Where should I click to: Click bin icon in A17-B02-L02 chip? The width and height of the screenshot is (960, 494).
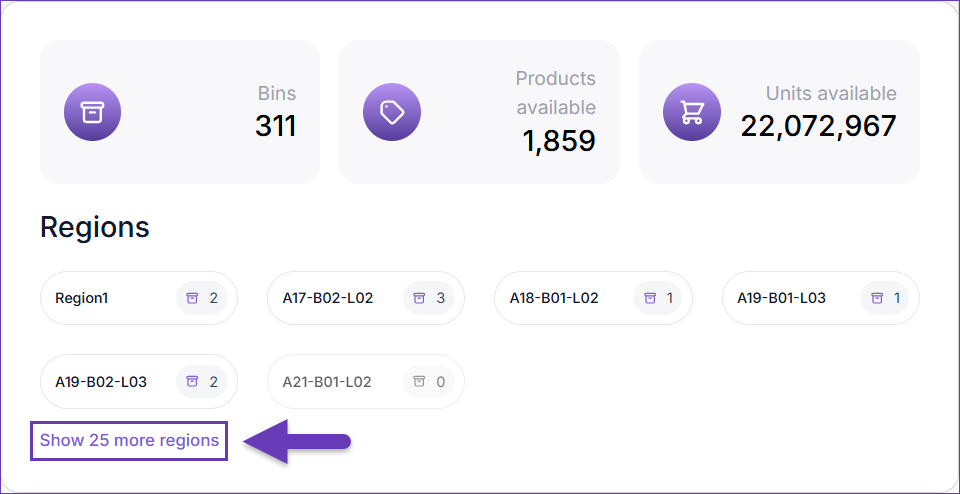(419, 298)
